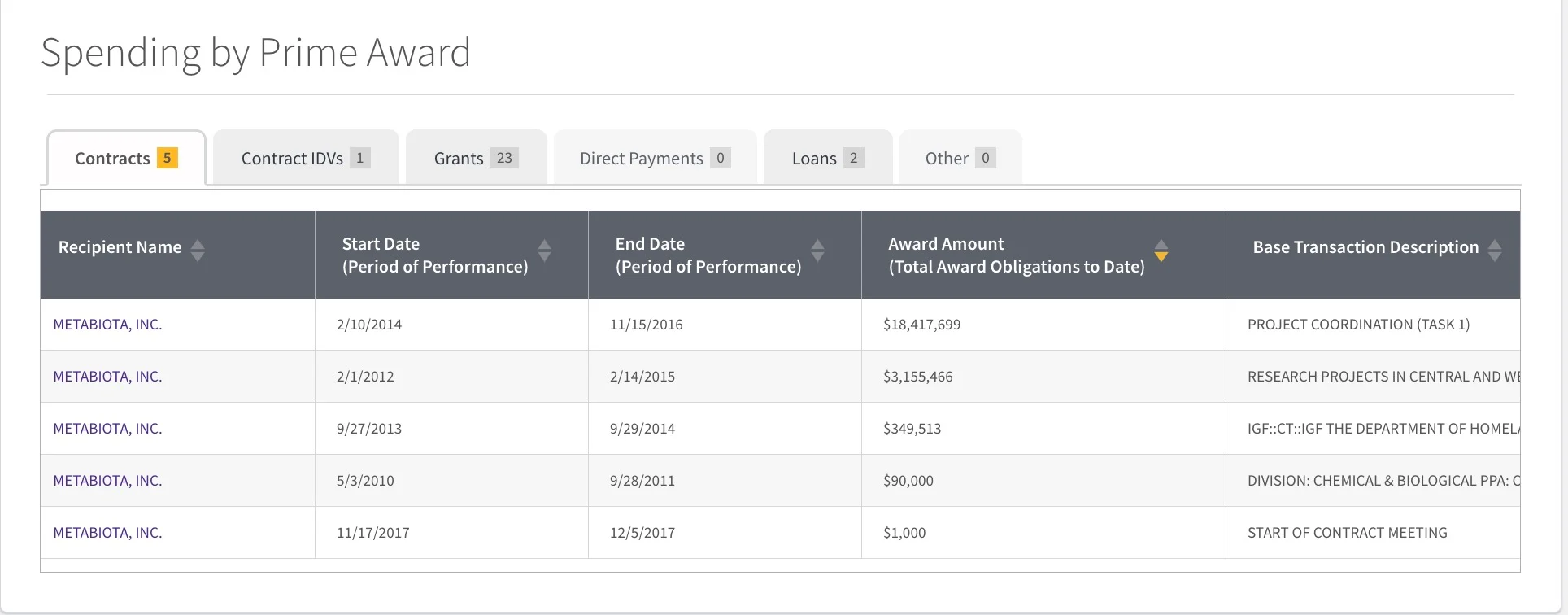The width and height of the screenshot is (1568, 615).
Task: Click Base Transaction Description header text
Action: click(x=1365, y=247)
